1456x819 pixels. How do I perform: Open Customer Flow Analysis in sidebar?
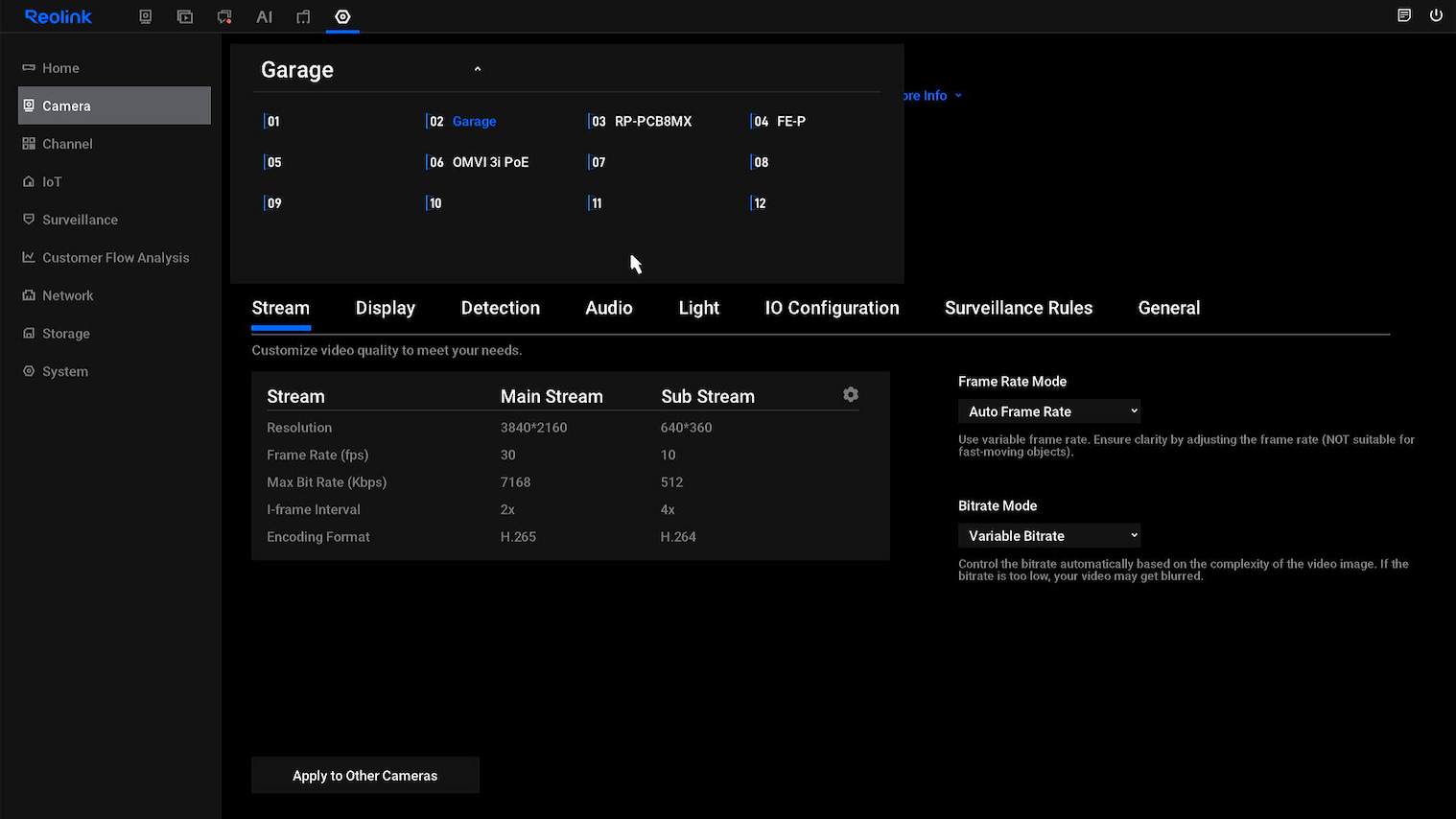tap(114, 257)
